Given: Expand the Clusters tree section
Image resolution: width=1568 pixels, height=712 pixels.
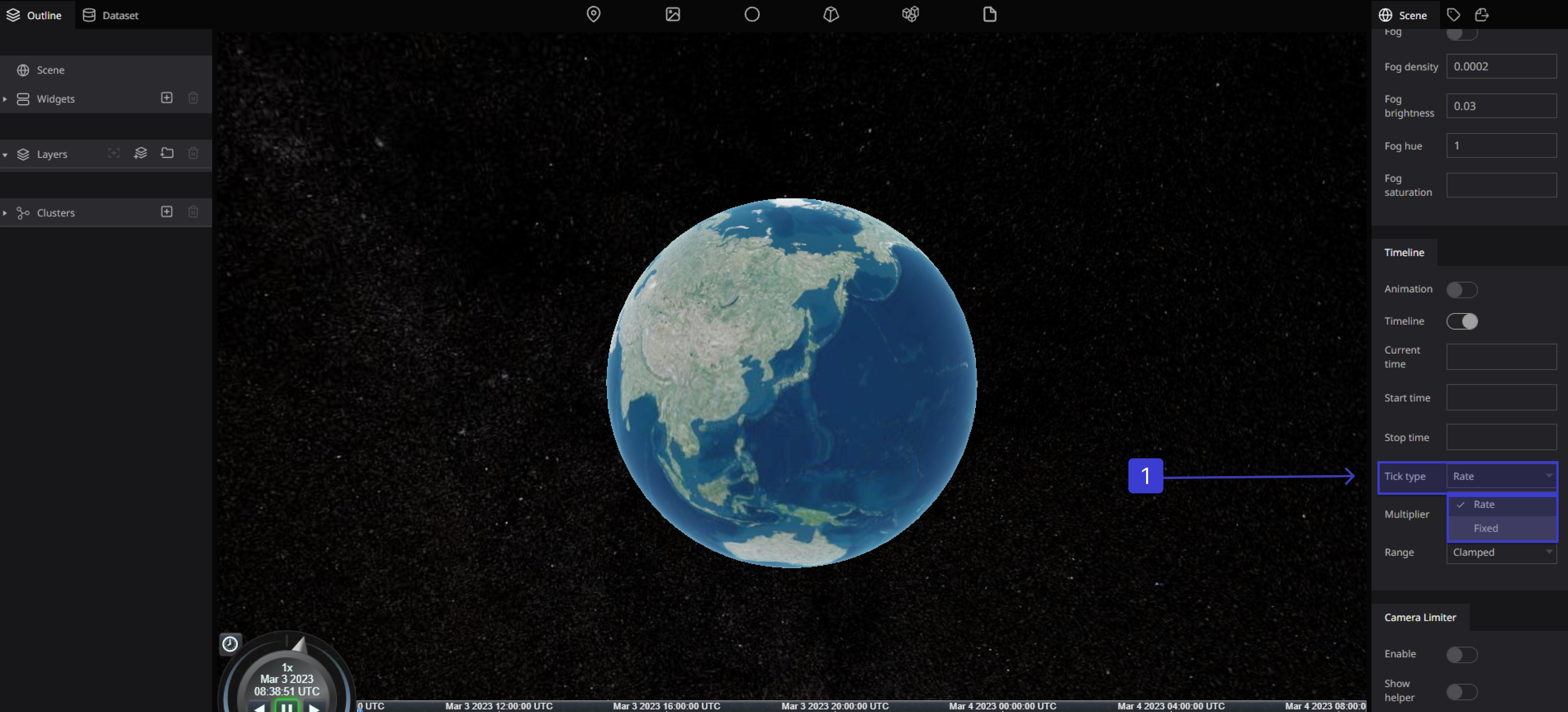Looking at the screenshot, I should tap(5, 213).
